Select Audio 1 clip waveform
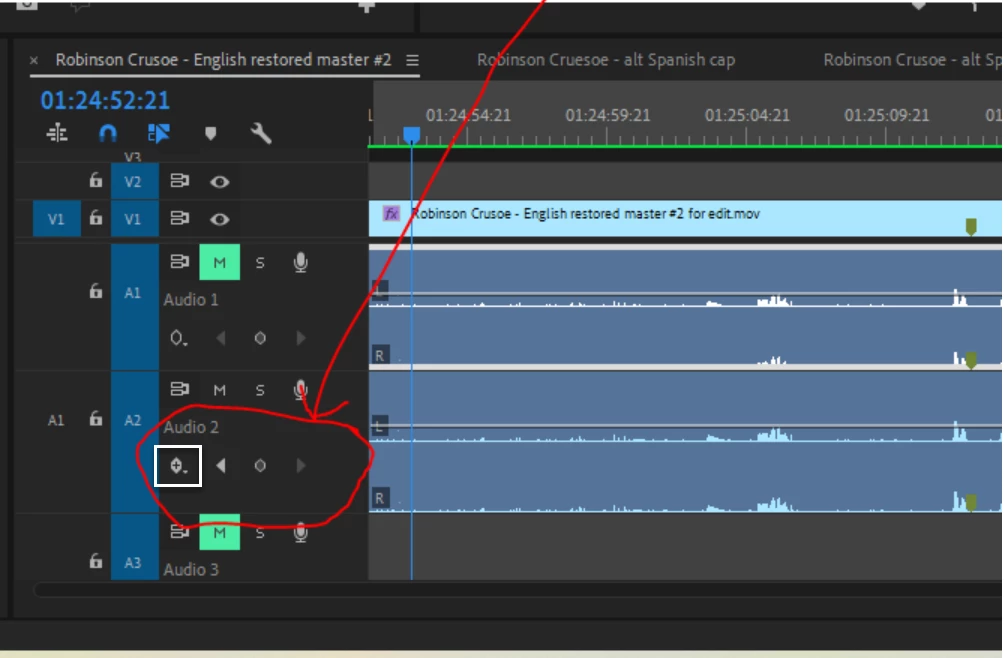Viewport: 1004px width, 658px height. (x=685, y=308)
